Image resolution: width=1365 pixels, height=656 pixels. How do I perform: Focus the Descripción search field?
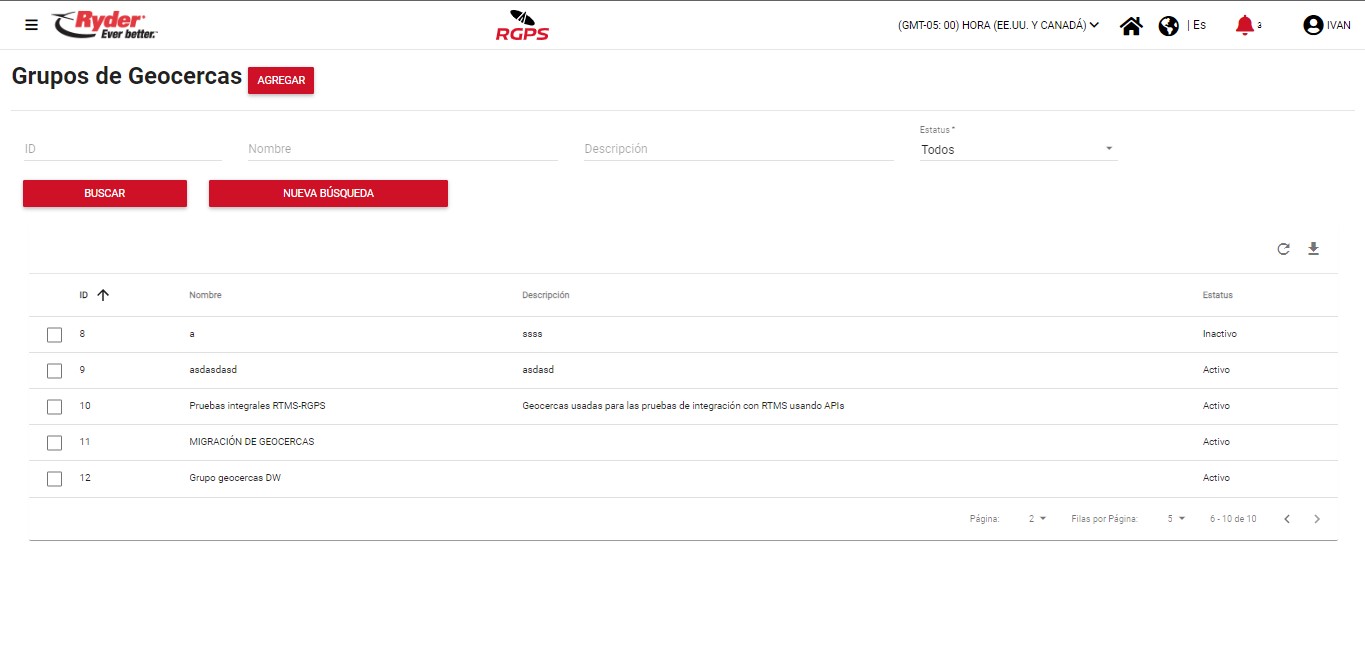point(738,149)
